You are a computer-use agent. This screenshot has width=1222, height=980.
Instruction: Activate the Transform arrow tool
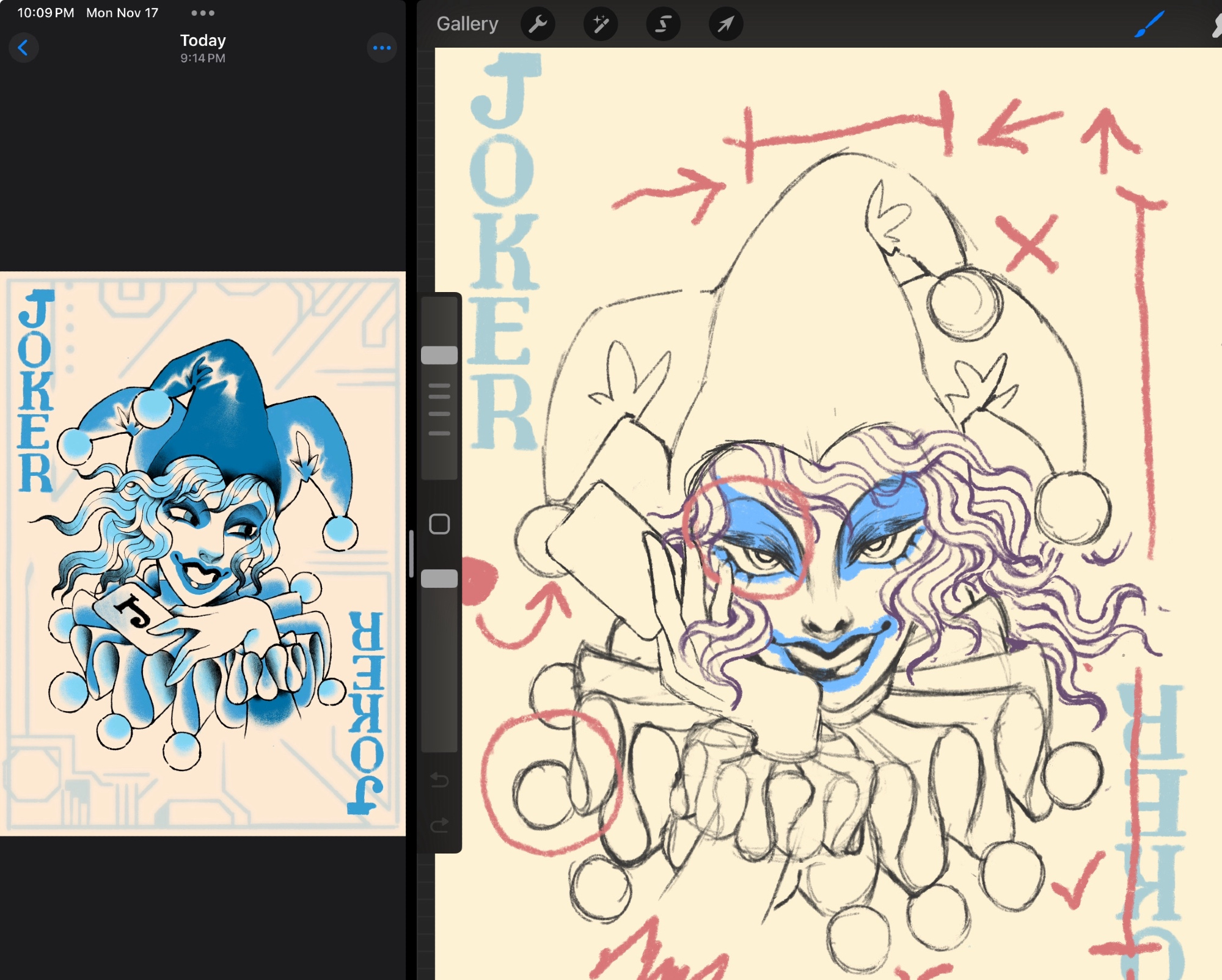coord(725,24)
